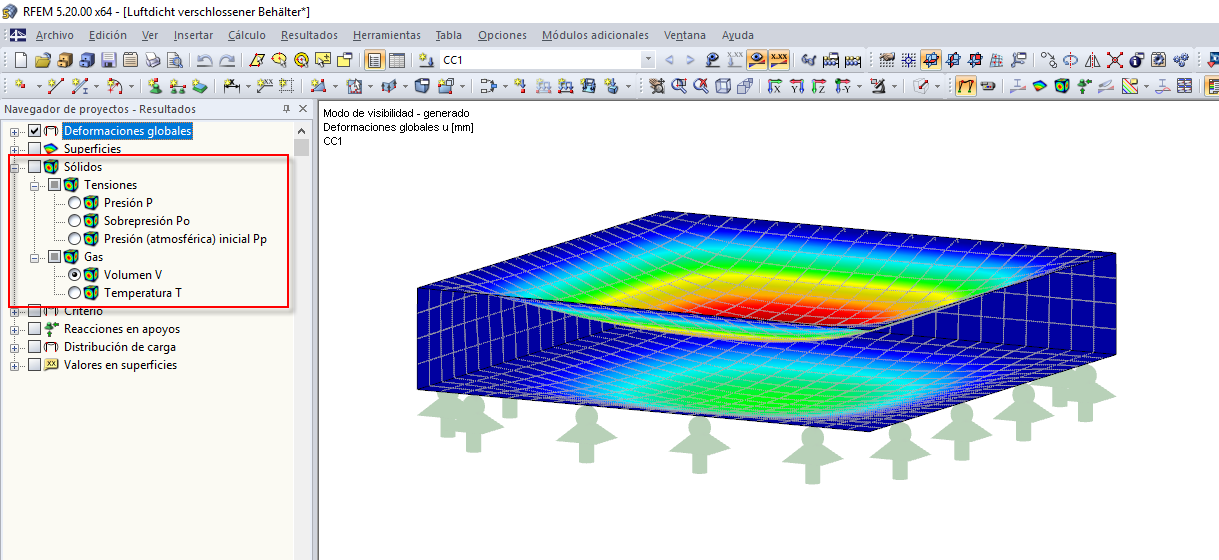Go to the next load case arrow
Viewport: 1219px width, 560px height.
click(690, 60)
